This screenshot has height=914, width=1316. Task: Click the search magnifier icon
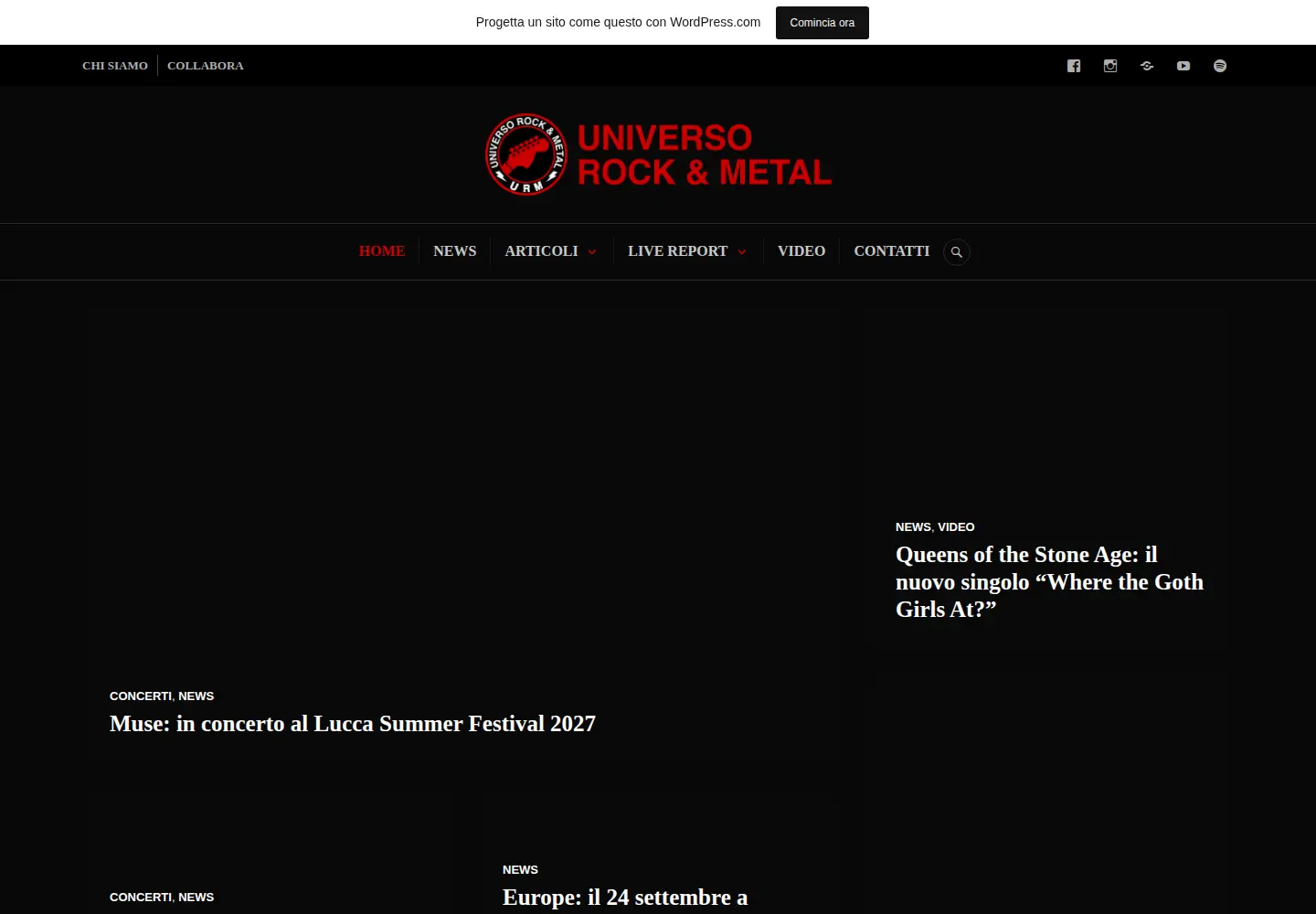(957, 252)
